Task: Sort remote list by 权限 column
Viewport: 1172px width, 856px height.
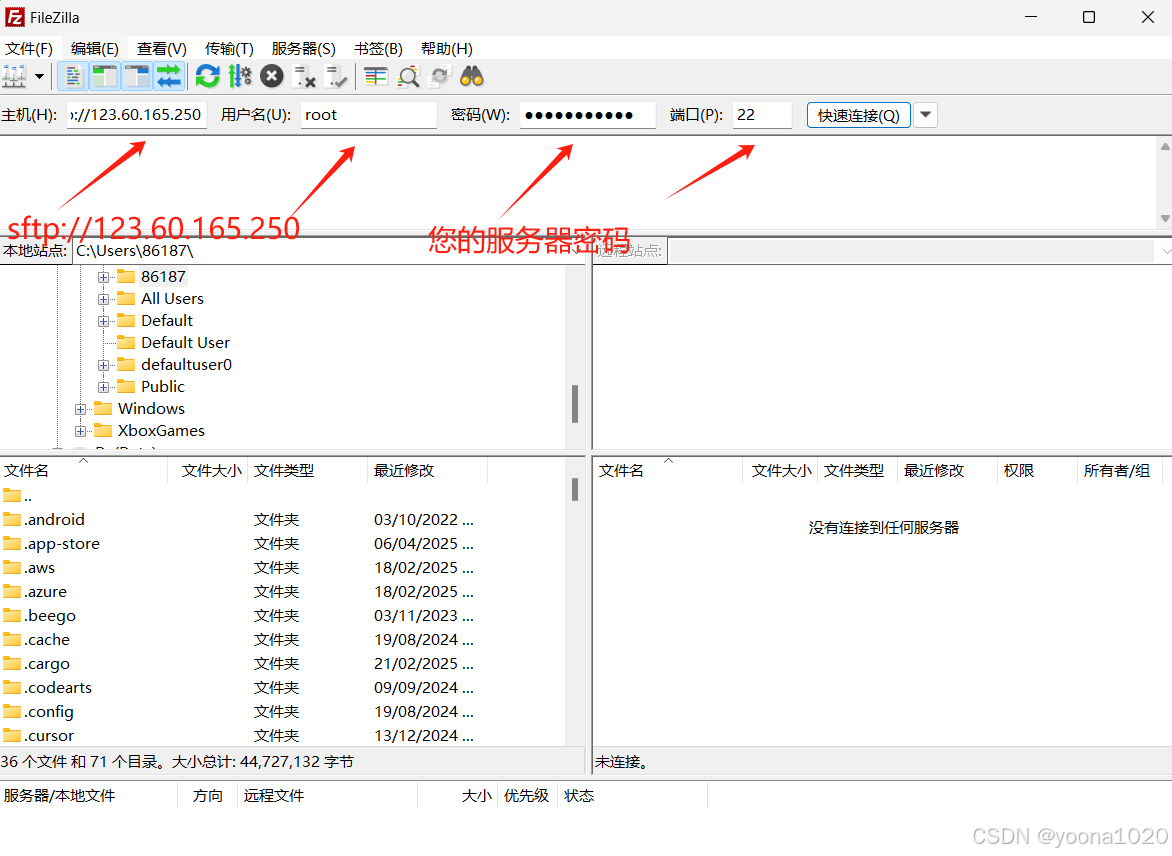Action: (x=1037, y=470)
